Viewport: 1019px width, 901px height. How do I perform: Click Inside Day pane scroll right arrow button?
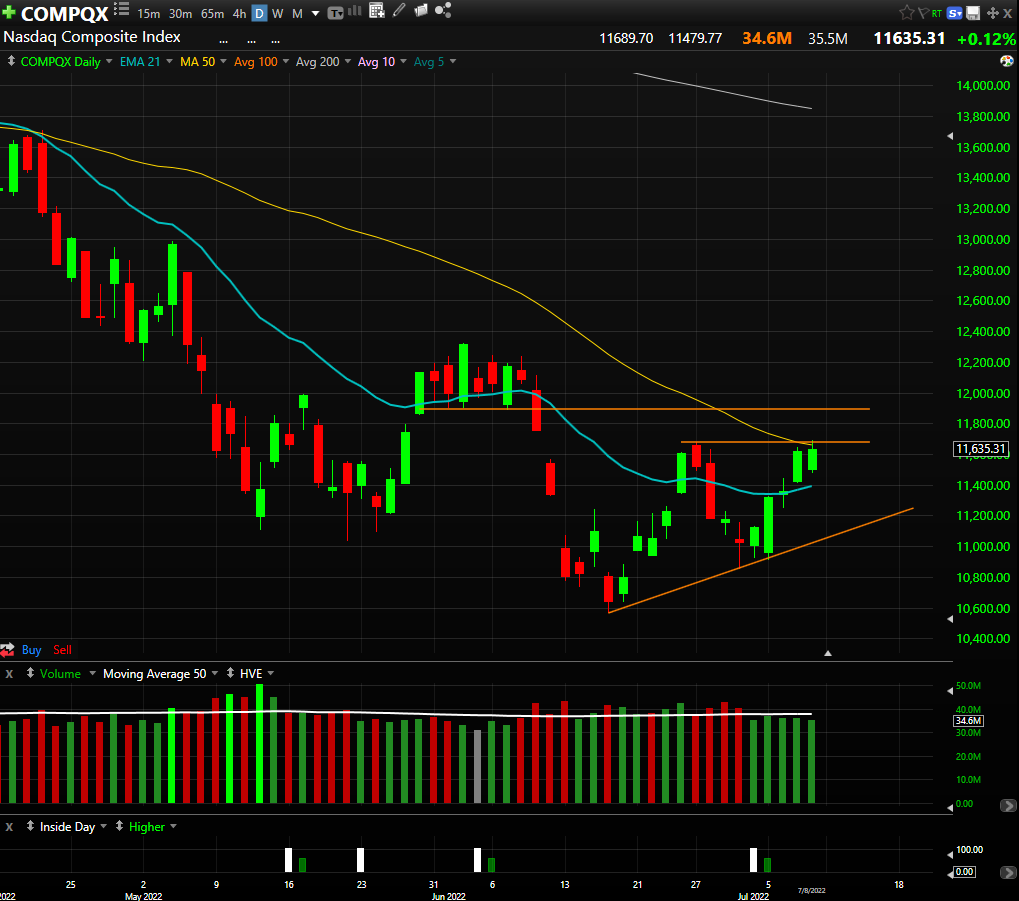(1007, 872)
